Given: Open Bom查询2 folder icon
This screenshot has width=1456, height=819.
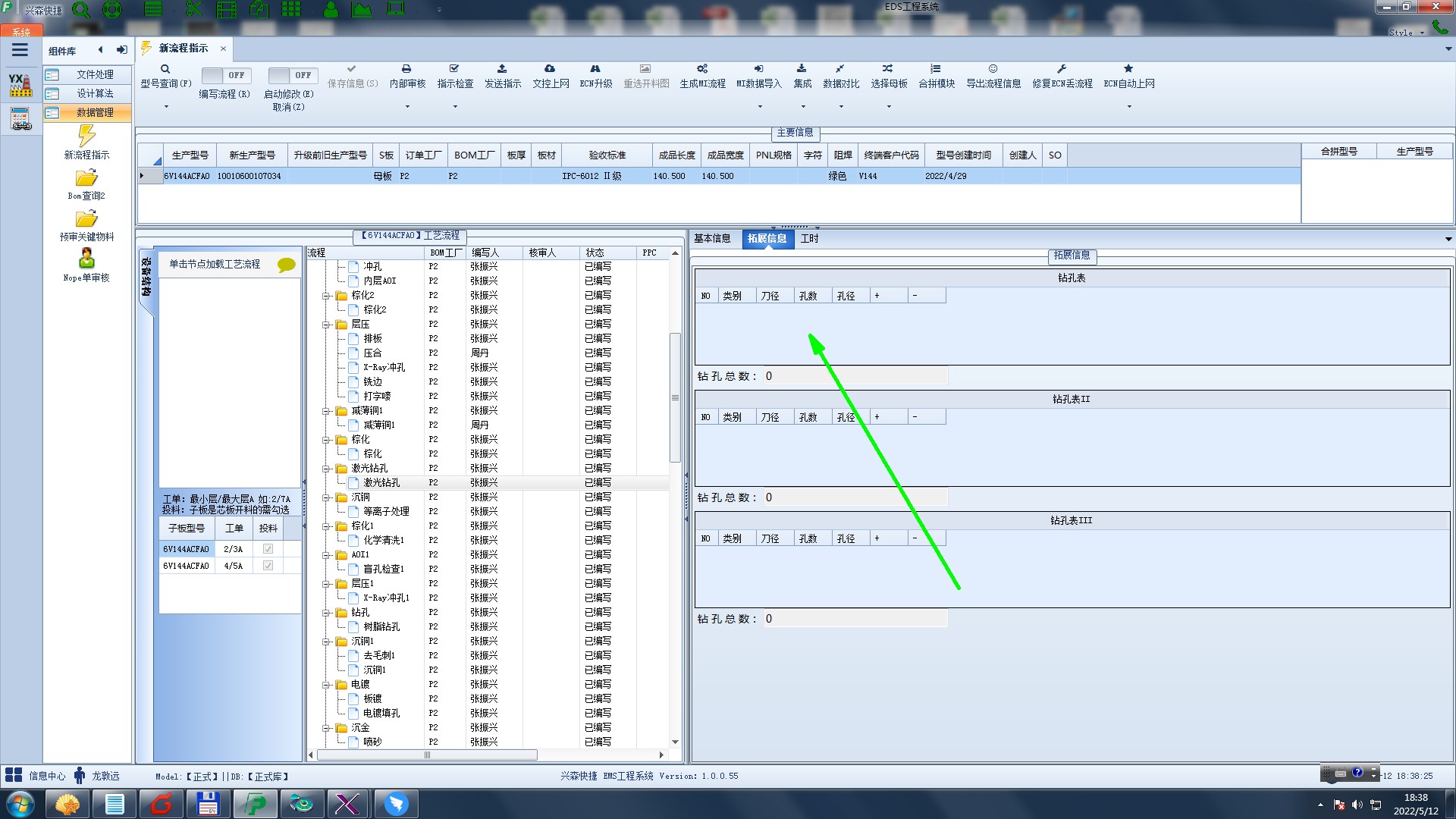Looking at the screenshot, I should (86, 178).
